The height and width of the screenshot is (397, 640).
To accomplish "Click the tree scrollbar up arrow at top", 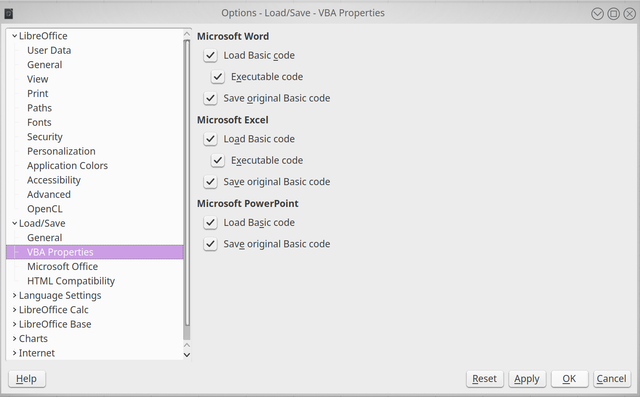I will [187, 34].
